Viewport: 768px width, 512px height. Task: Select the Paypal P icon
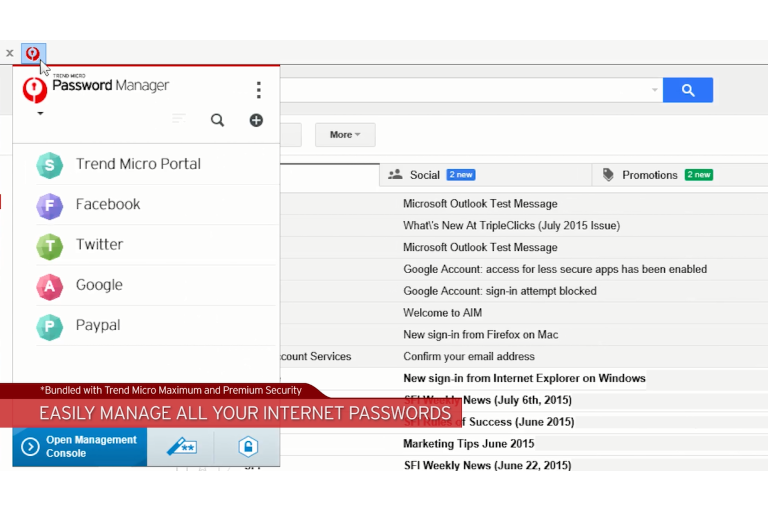(49, 327)
